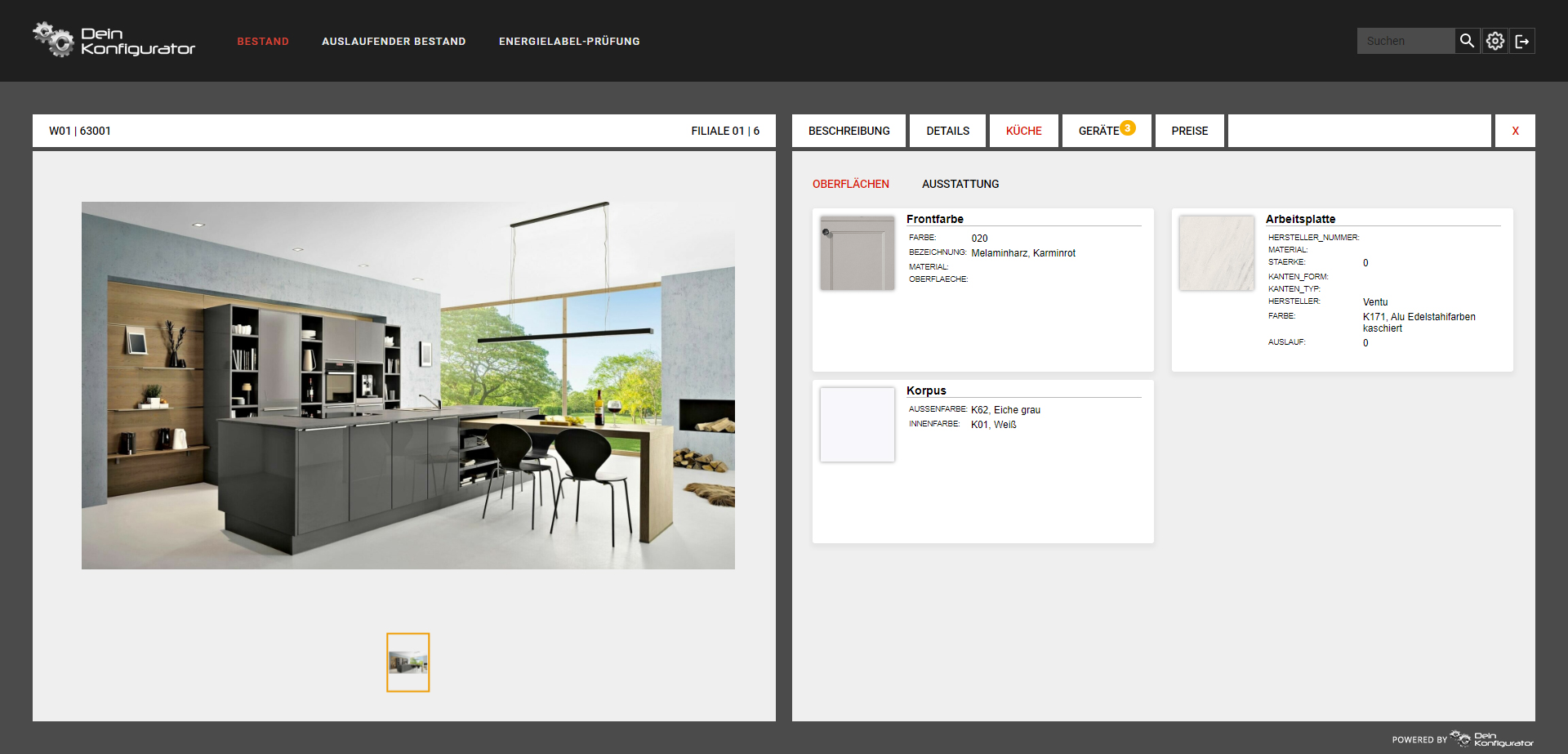Image resolution: width=1568 pixels, height=754 pixels.
Task: Show the Preise tab
Action: click(x=1189, y=131)
